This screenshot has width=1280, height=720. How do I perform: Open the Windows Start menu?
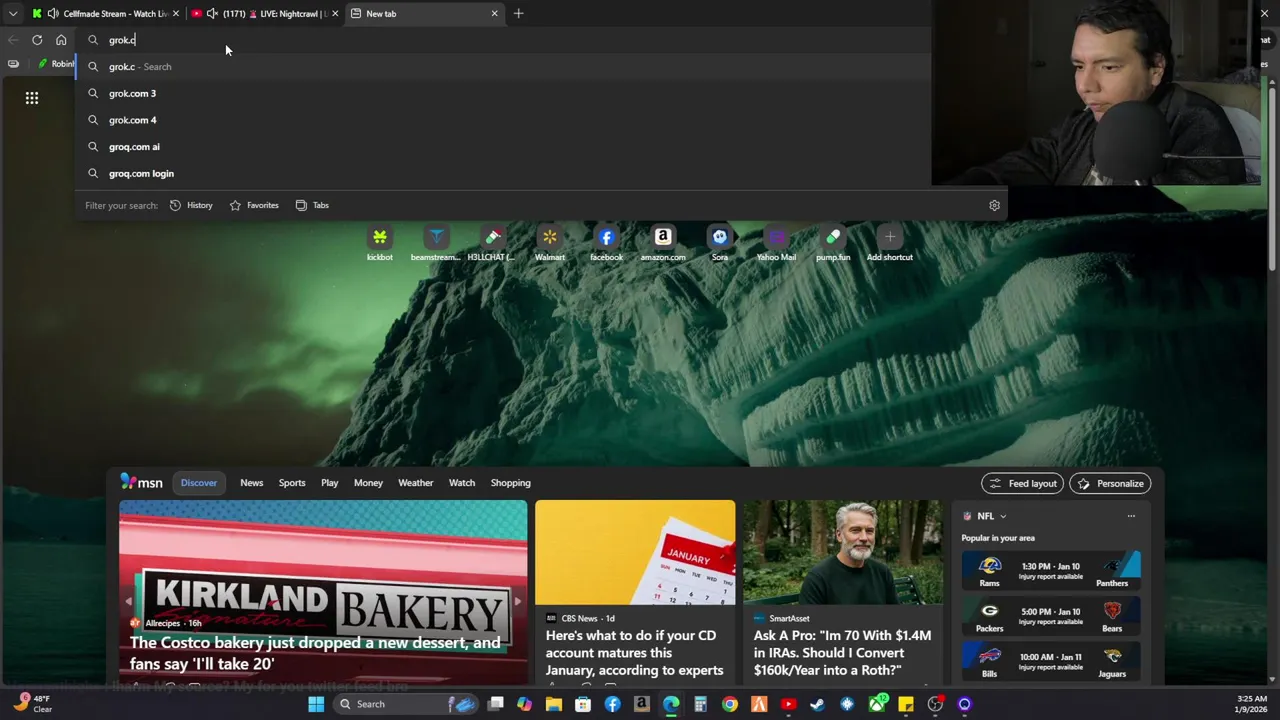316,704
